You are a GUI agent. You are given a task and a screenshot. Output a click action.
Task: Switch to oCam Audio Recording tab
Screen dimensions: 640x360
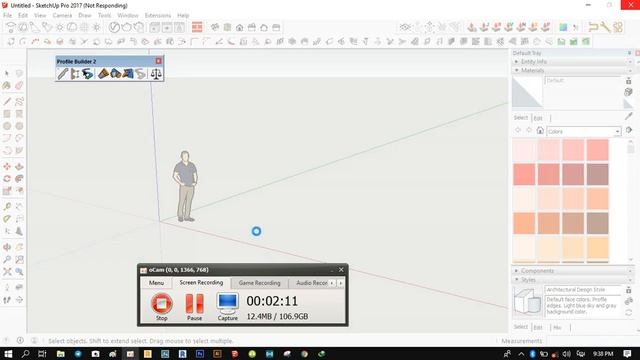[x=311, y=283]
